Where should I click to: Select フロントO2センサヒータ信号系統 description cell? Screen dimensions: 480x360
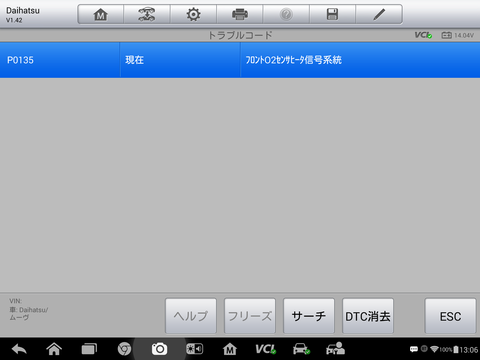click(x=360, y=60)
